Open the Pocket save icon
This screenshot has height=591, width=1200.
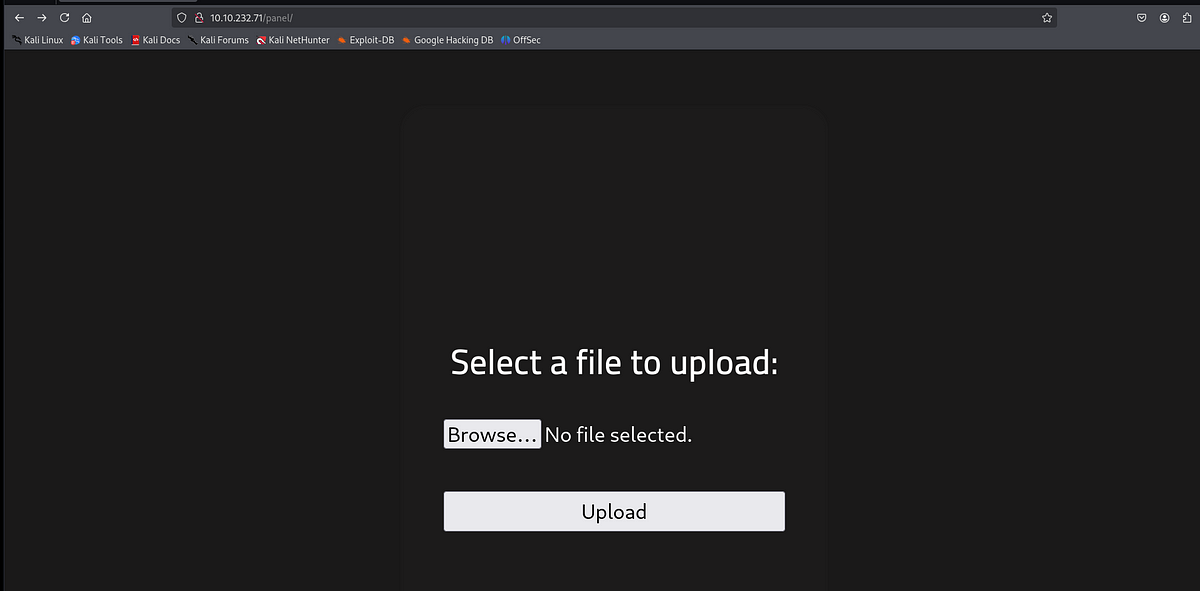click(x=1142, y=18)
